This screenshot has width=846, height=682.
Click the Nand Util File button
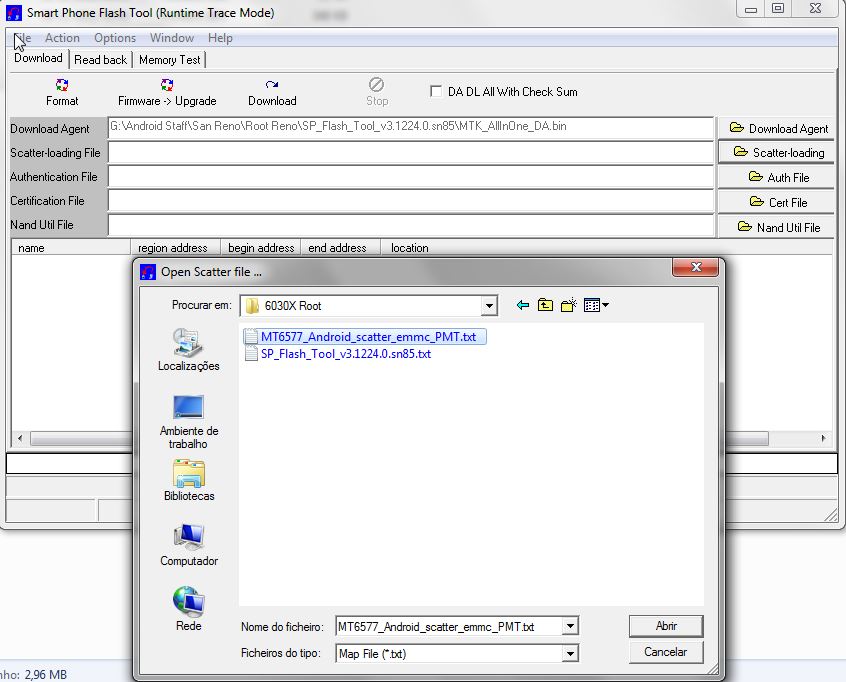(776, 227)
